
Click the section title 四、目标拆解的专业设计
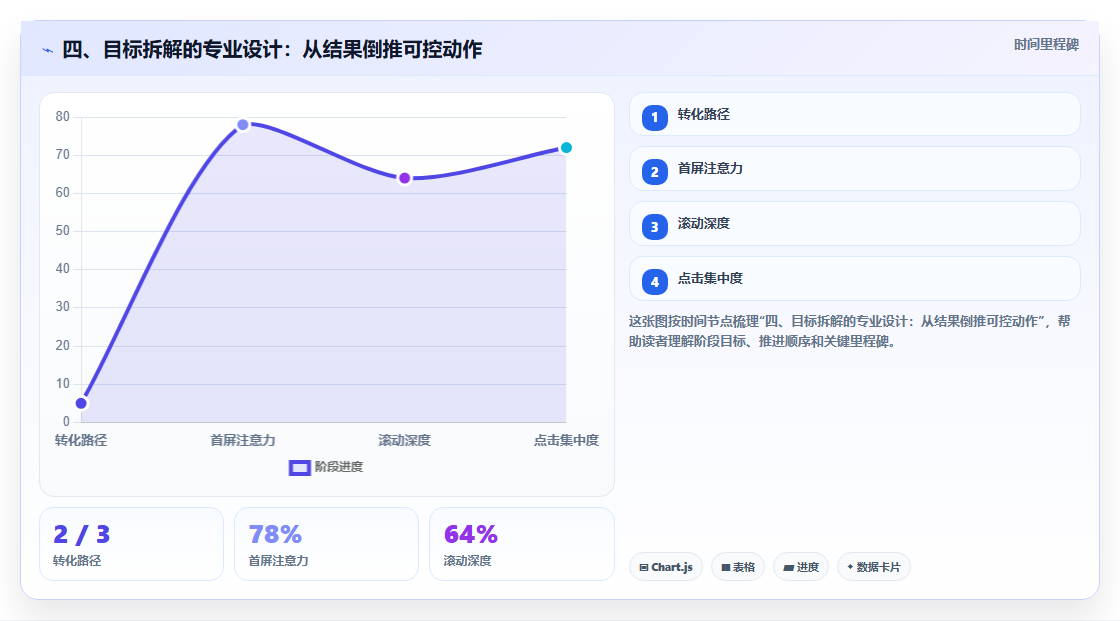point(272,49)
